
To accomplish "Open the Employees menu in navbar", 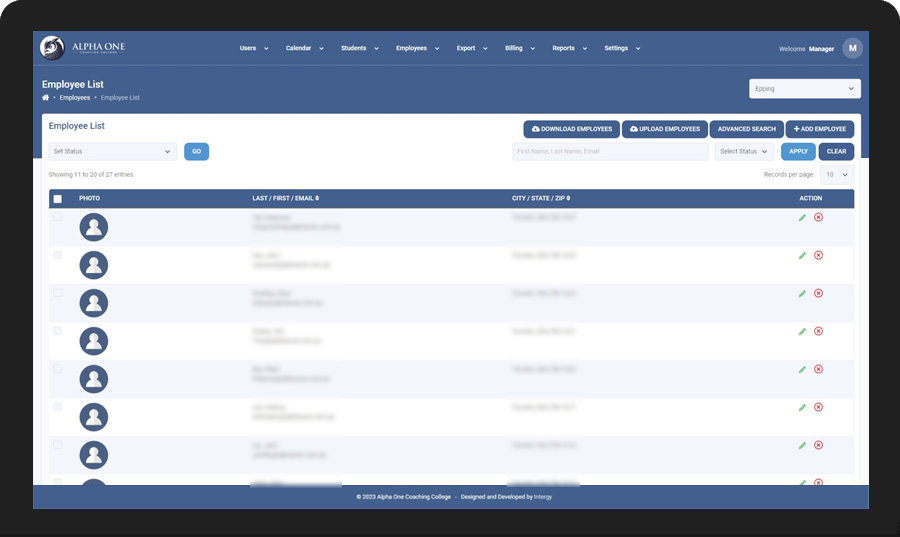I will click(x=417, y=48).
